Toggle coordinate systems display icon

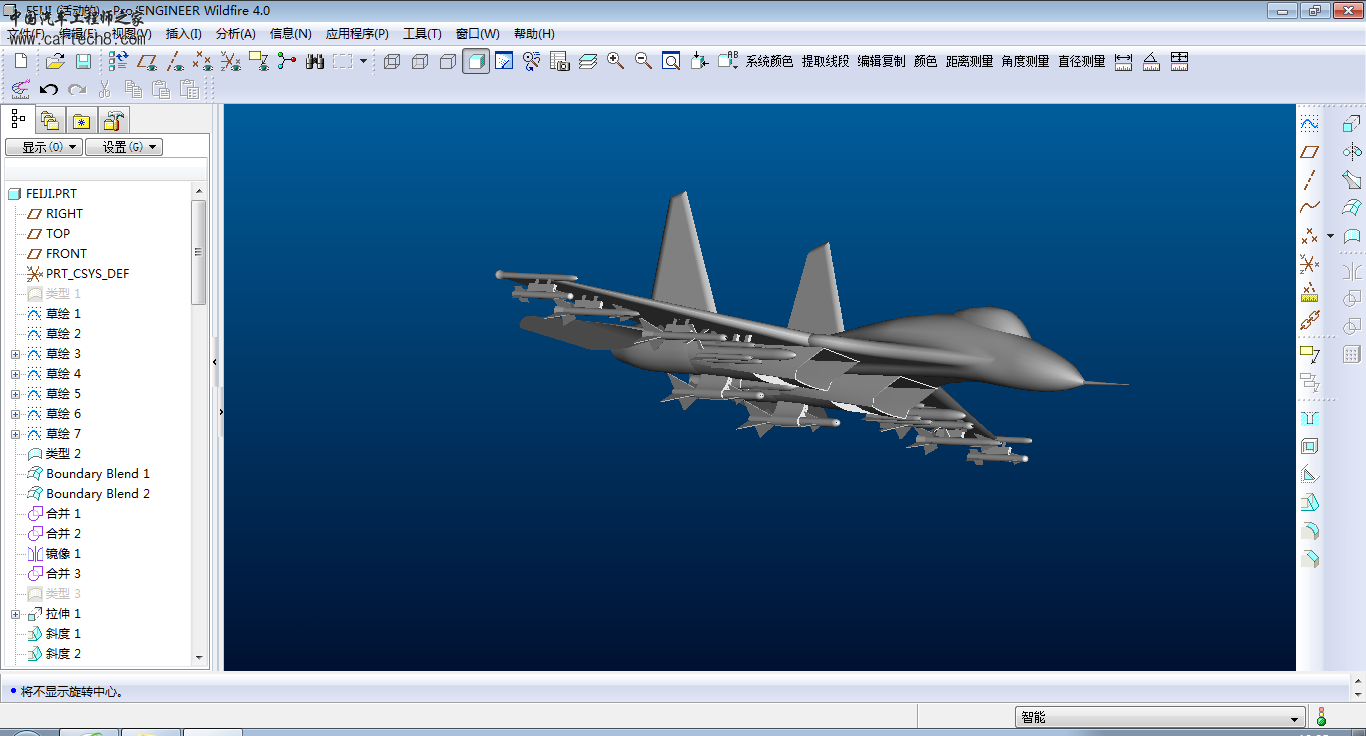point(231,62)
